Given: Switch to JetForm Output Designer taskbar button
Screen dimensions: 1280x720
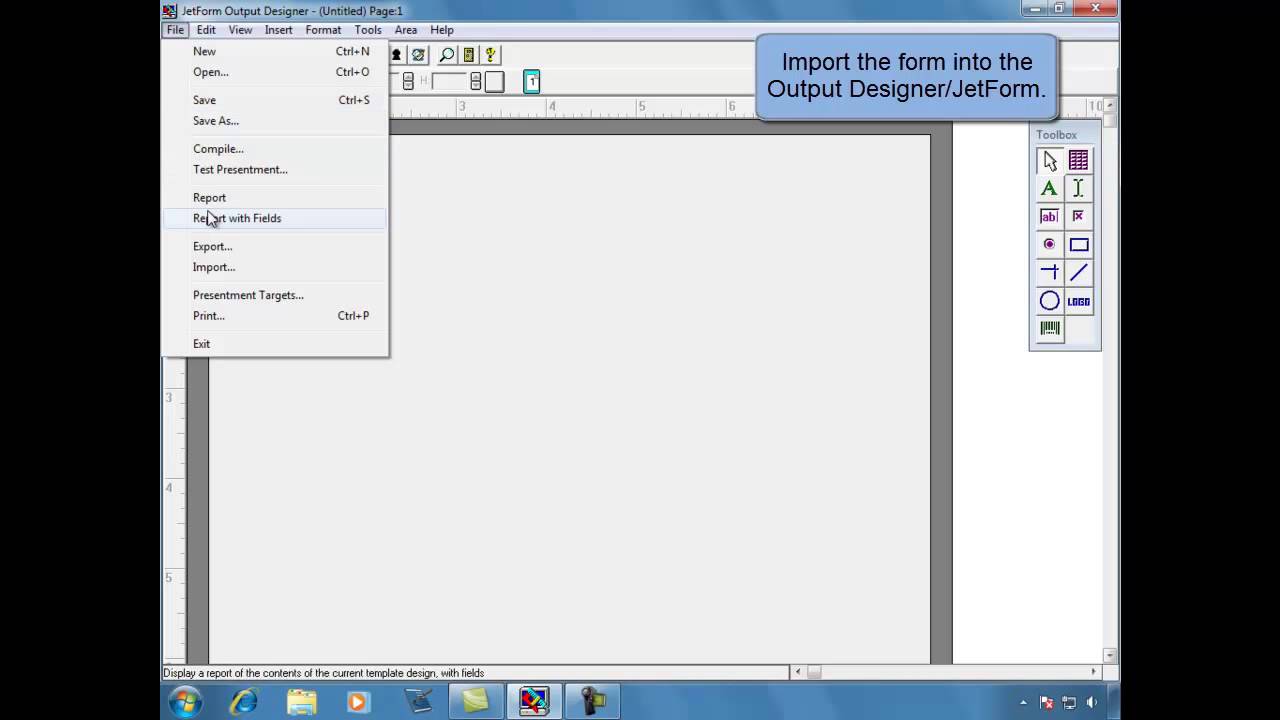Looking at the screenshot, I should tap(533, 701).
